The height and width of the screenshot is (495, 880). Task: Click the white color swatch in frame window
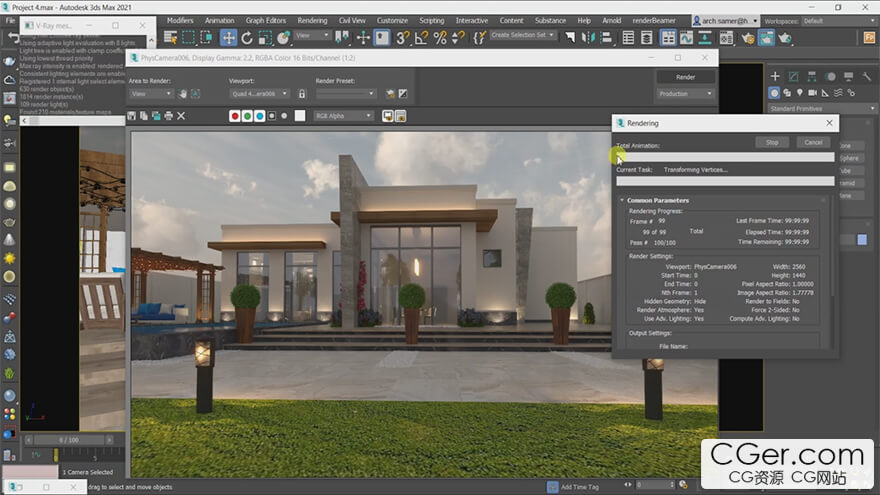coord(300,116)
